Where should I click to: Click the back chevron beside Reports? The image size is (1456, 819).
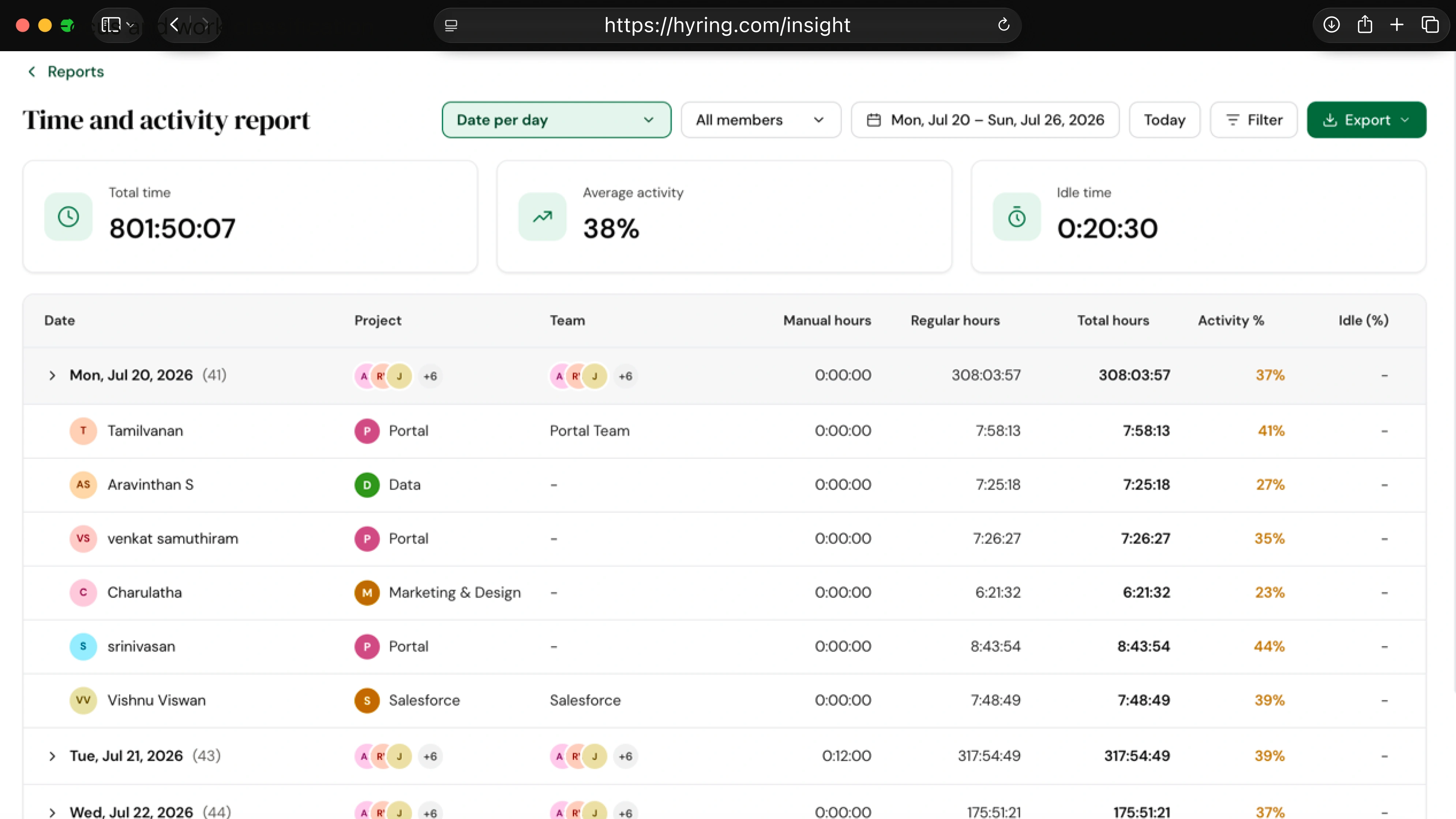click(x=32, y=72)
